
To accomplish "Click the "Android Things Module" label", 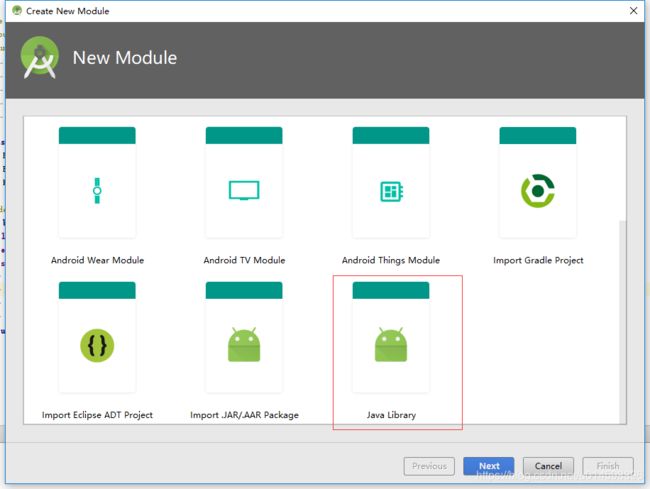I will [x=391, y=260].
